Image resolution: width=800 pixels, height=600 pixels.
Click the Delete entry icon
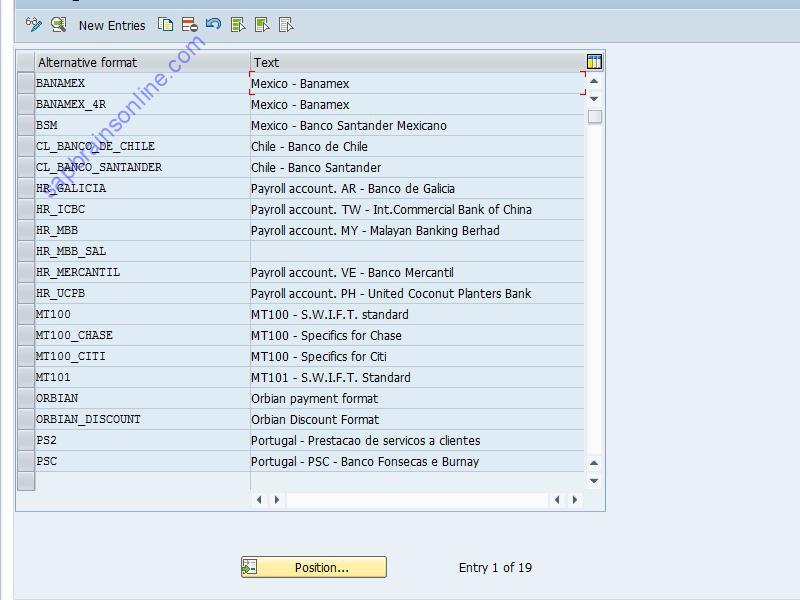tap(189, 24)
